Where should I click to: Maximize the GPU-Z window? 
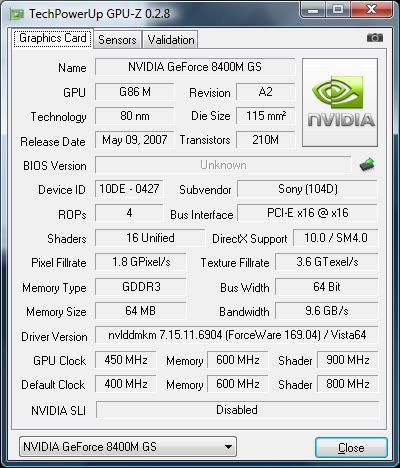click(338, 10)
